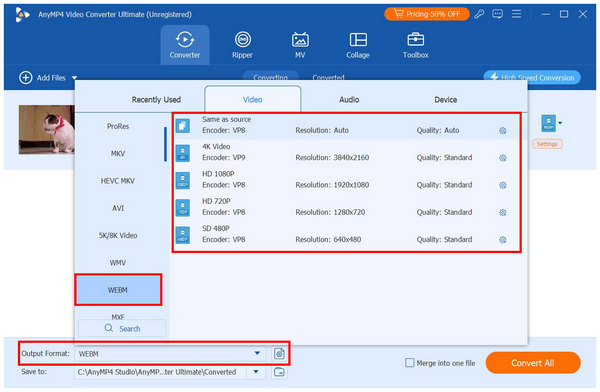Switch to the Device tab
Image resolution: width=600 pixels, height=392 pixels.
(x=445, y=100)
